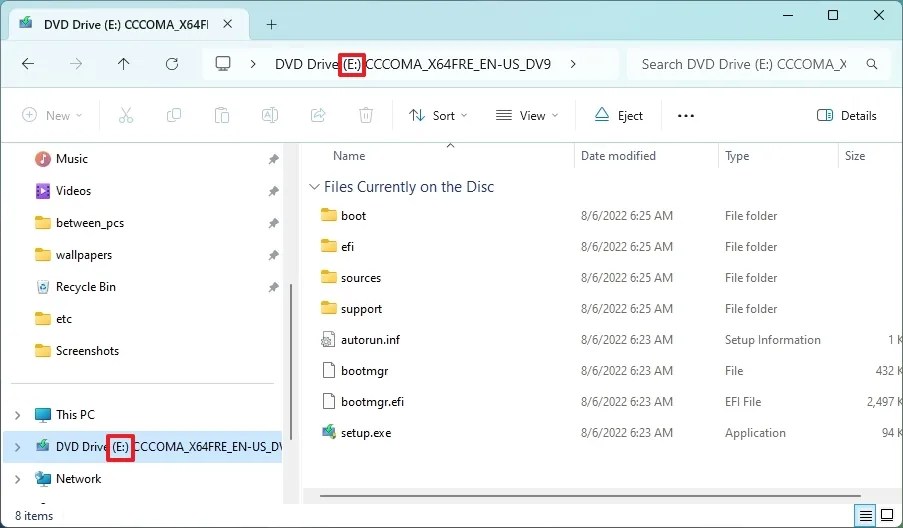Click the Share icon in toolbar

point(318,115)
